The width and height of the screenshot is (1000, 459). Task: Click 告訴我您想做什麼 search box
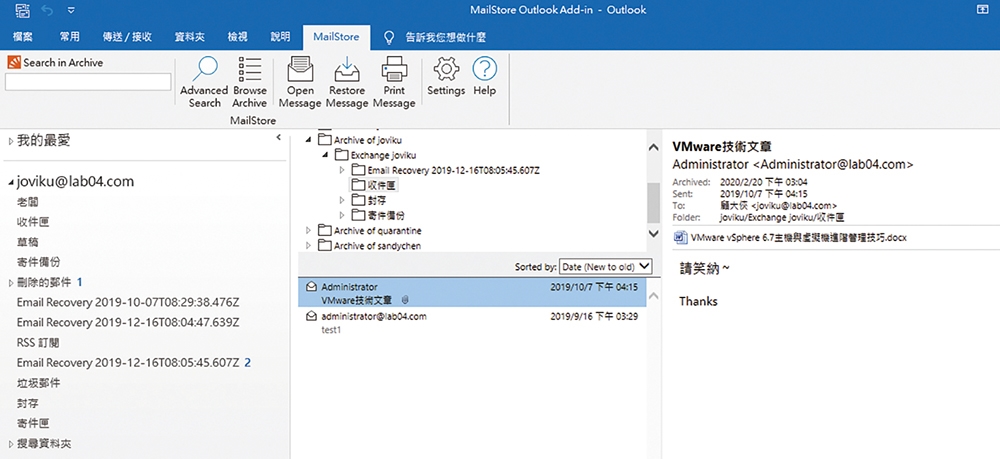coord(446,37)
